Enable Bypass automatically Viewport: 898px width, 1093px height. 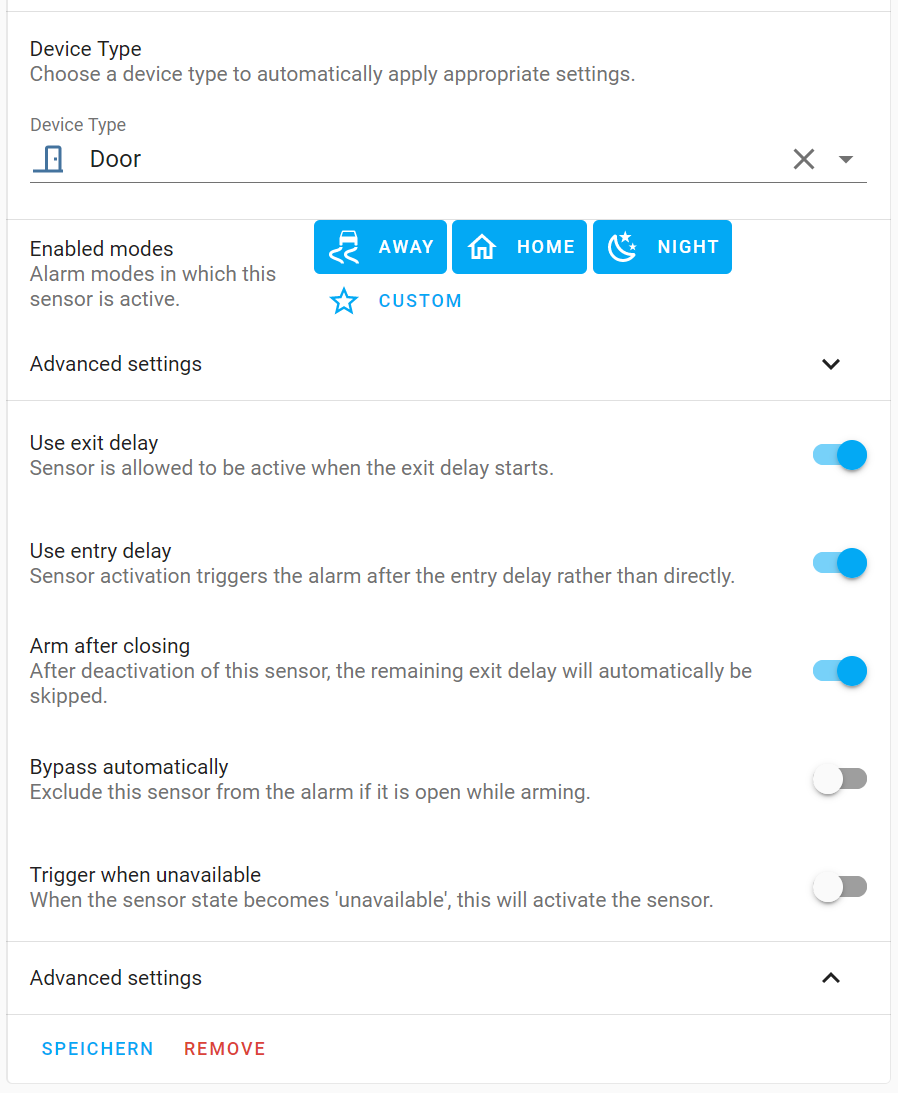click(x=839, y=779)
